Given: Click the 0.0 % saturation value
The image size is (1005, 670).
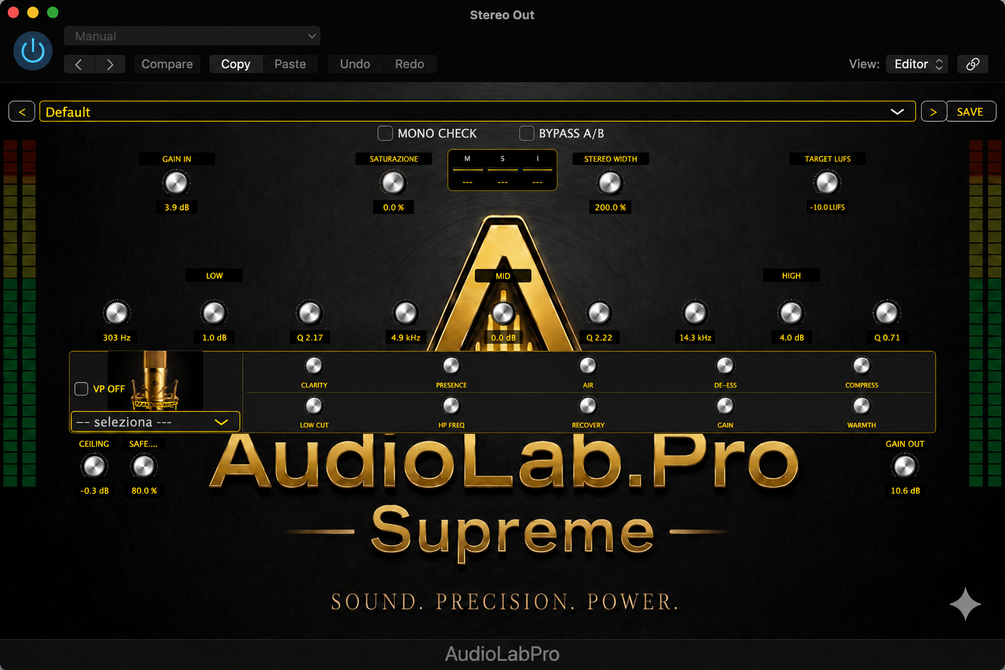Looking at the screenshot, I should click(x=394, y=208).
